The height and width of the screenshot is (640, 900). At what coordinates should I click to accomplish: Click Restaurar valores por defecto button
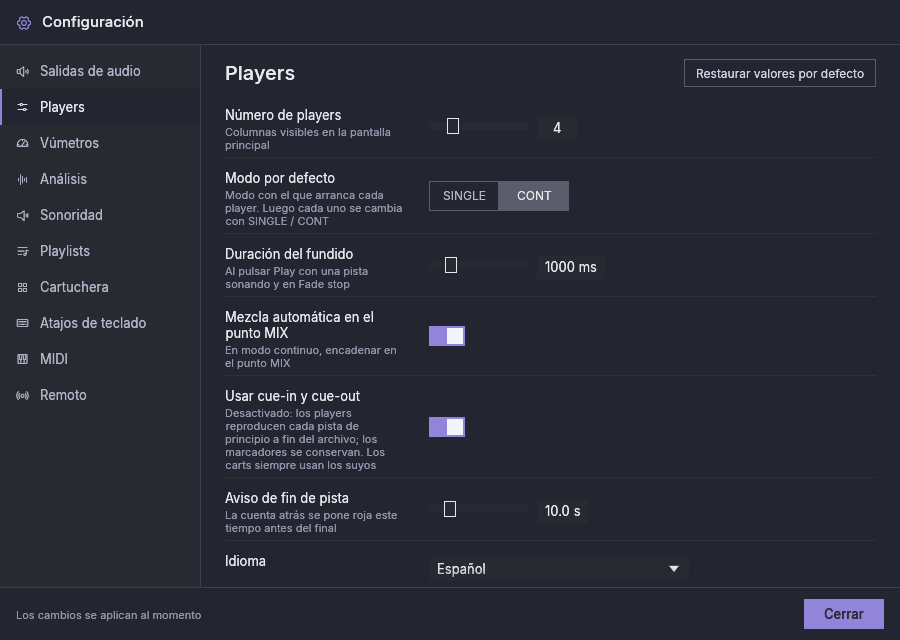(779, 73)
